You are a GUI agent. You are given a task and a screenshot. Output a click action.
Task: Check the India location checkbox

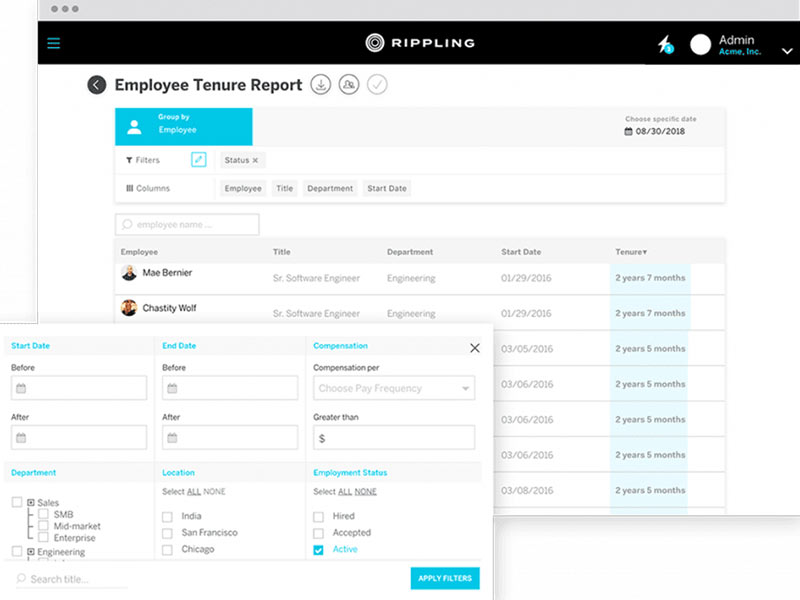click(x=167, y=517)
